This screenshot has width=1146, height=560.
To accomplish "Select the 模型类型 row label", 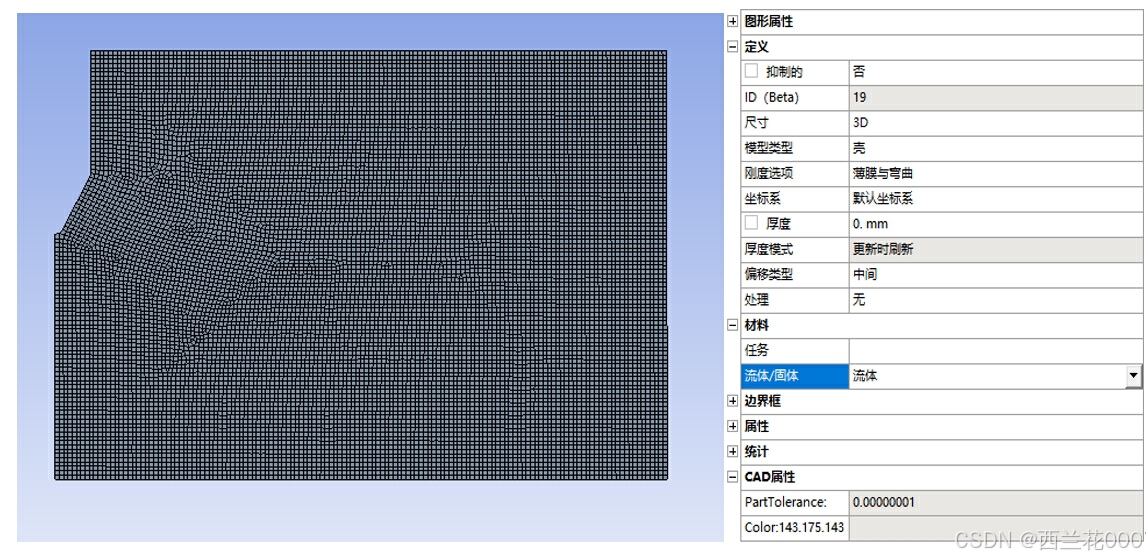I will click(x=794, y=148).
